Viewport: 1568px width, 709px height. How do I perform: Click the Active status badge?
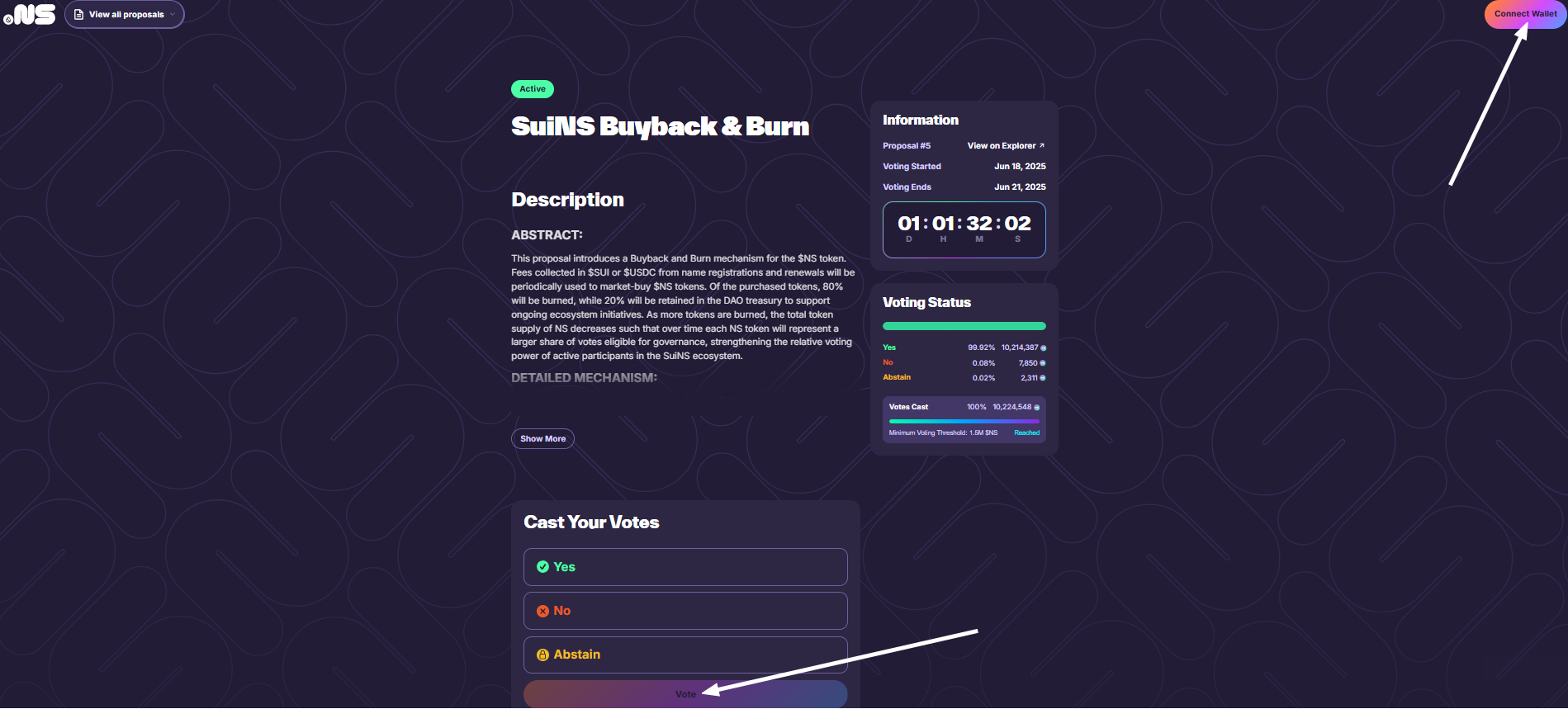[533, 89]
